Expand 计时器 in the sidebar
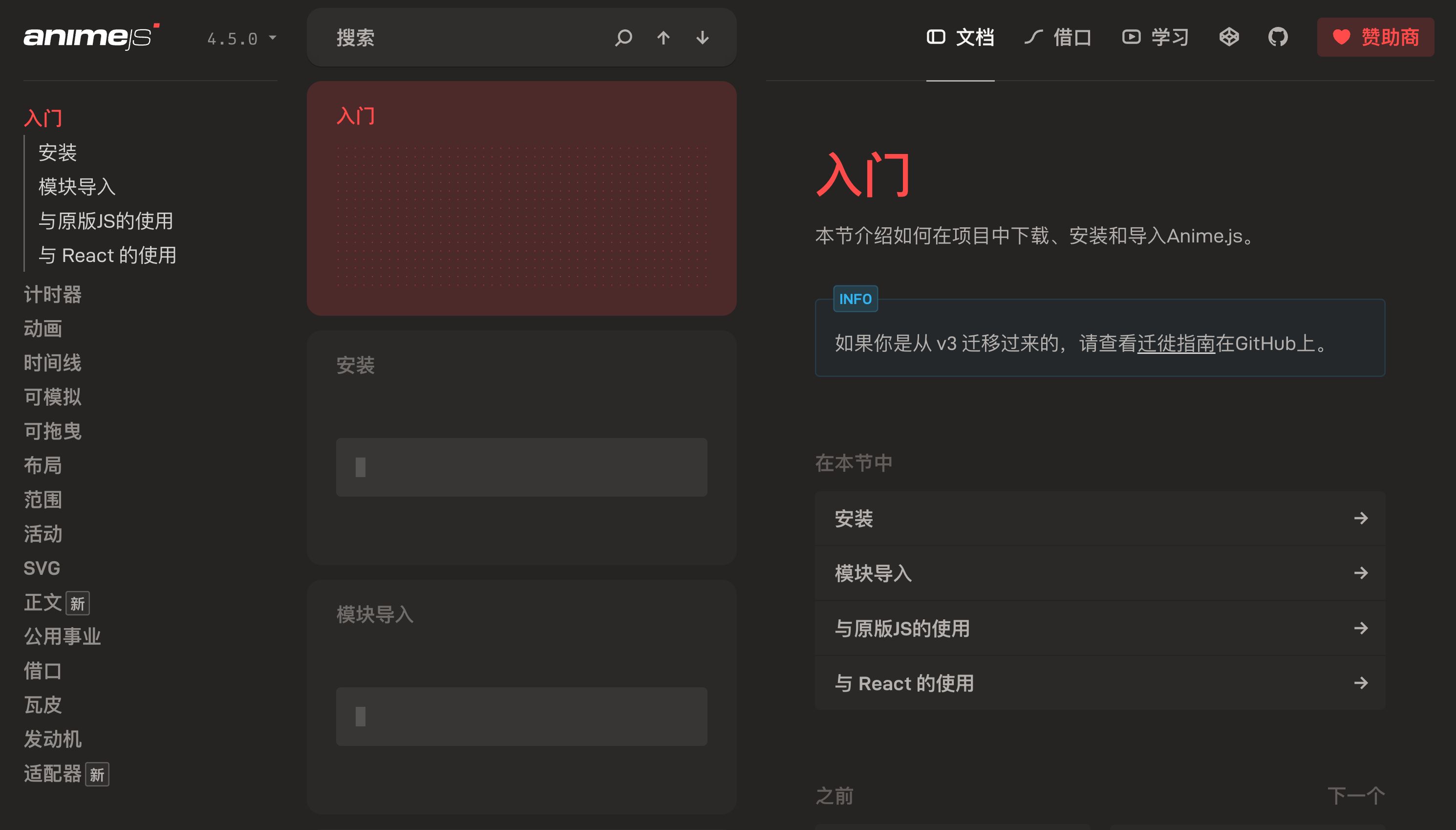The height and width of the screenshot is (830, 1456). point(52,295)
